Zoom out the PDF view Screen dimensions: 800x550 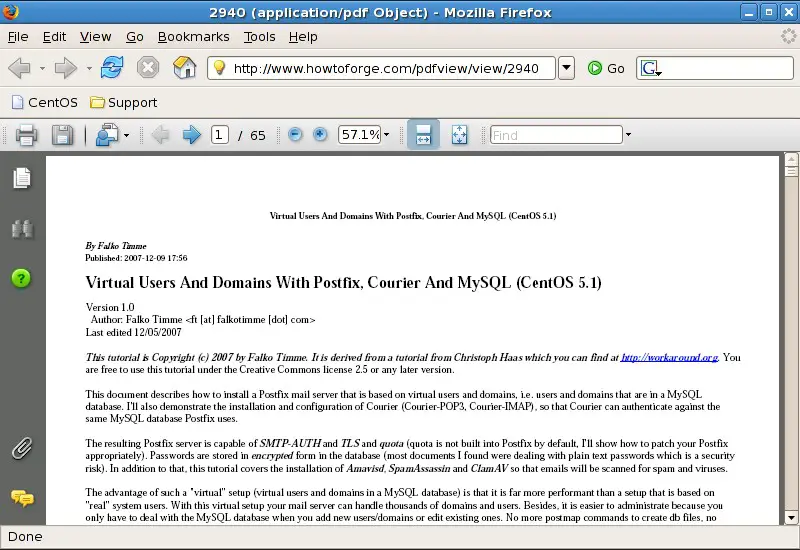click(x=295, y=134)
